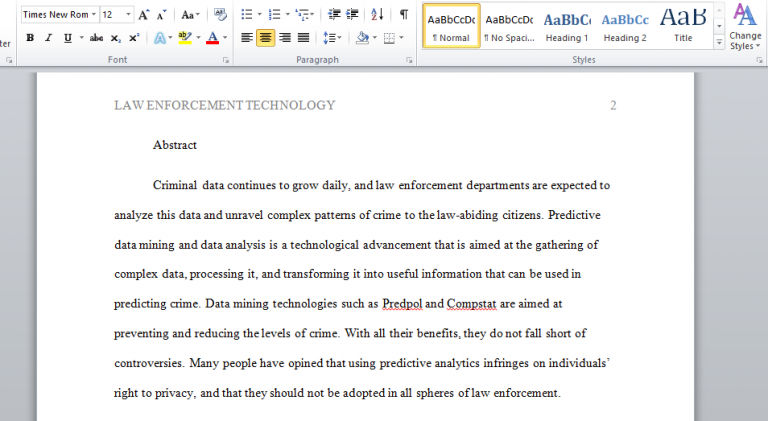Align text to the left
The width and height of the screenshot is (768, 421).
[x=247, y=38]
